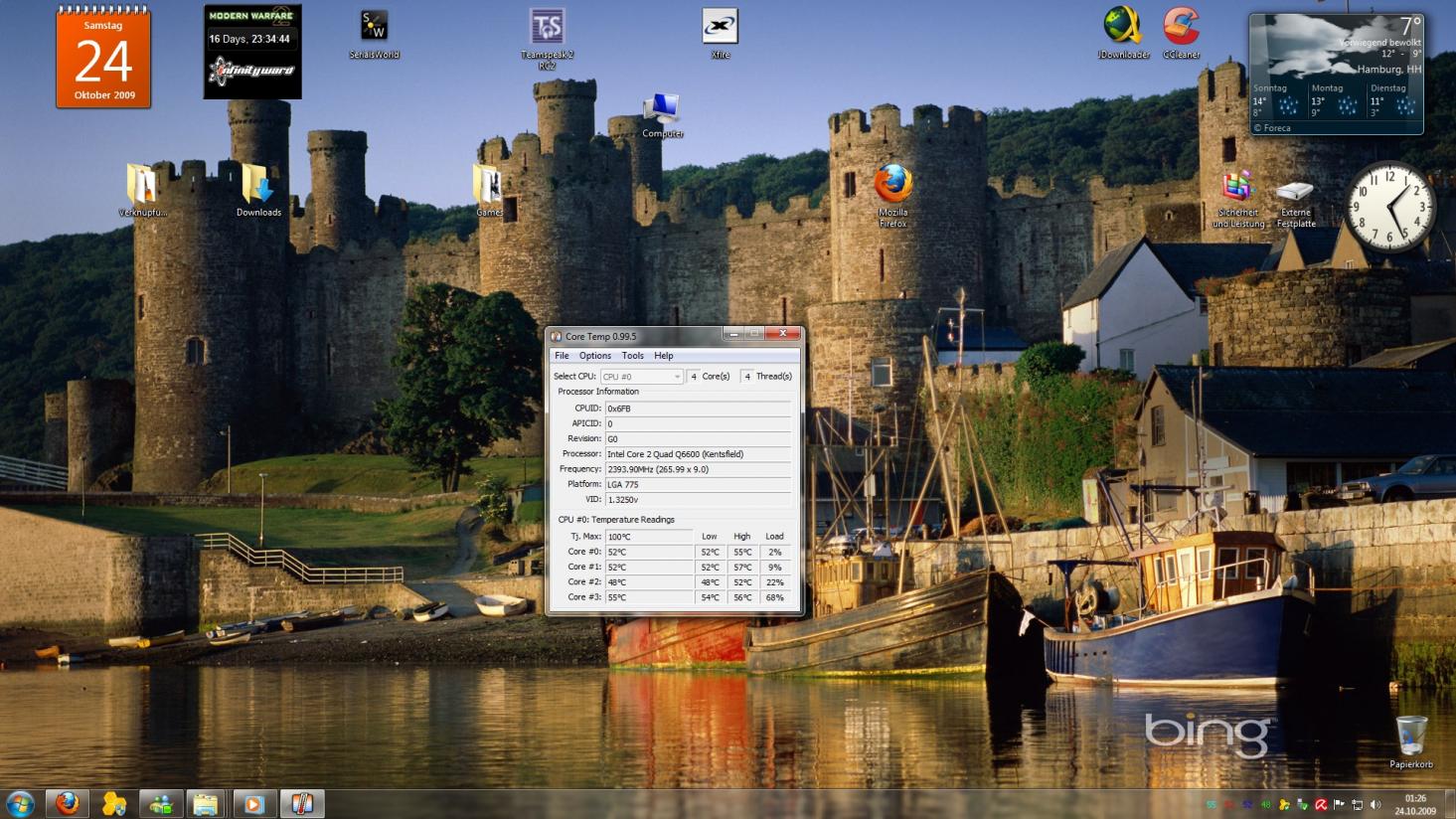
Task: Click the safely remove hardware tray icon
Action: point(1302,805)
